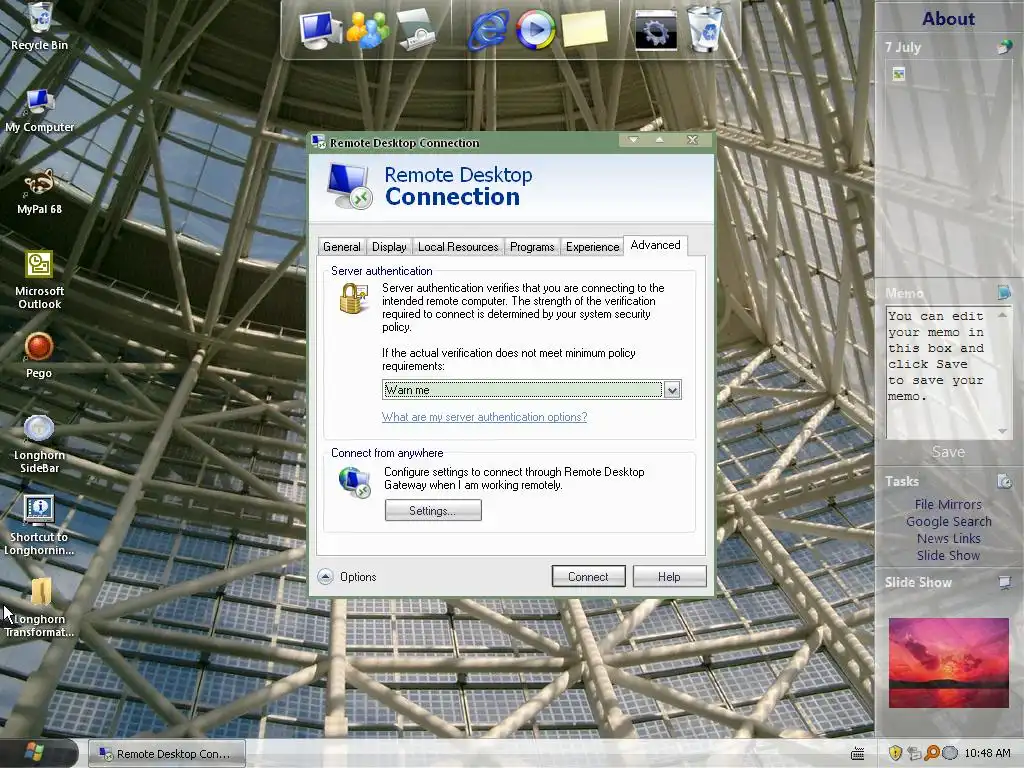Click the computer monitor icon in top dock
The image size is (1024, 768).
[320, 30]
